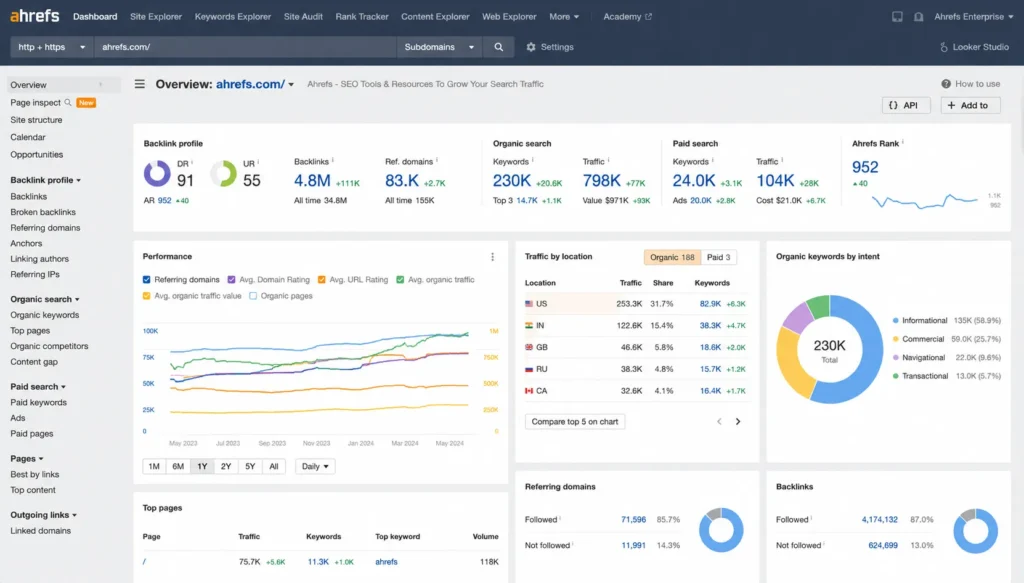Click the UR donut chart icon
The height and width of the screenshot is (583, 1024).
[223, 174]
